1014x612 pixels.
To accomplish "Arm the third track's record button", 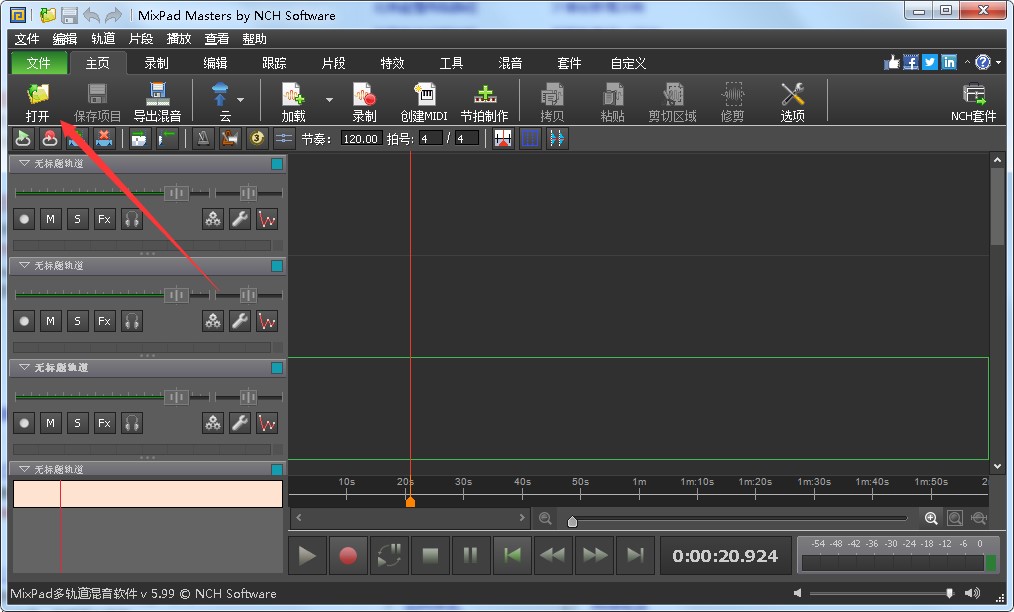I will tap(24, 423).
